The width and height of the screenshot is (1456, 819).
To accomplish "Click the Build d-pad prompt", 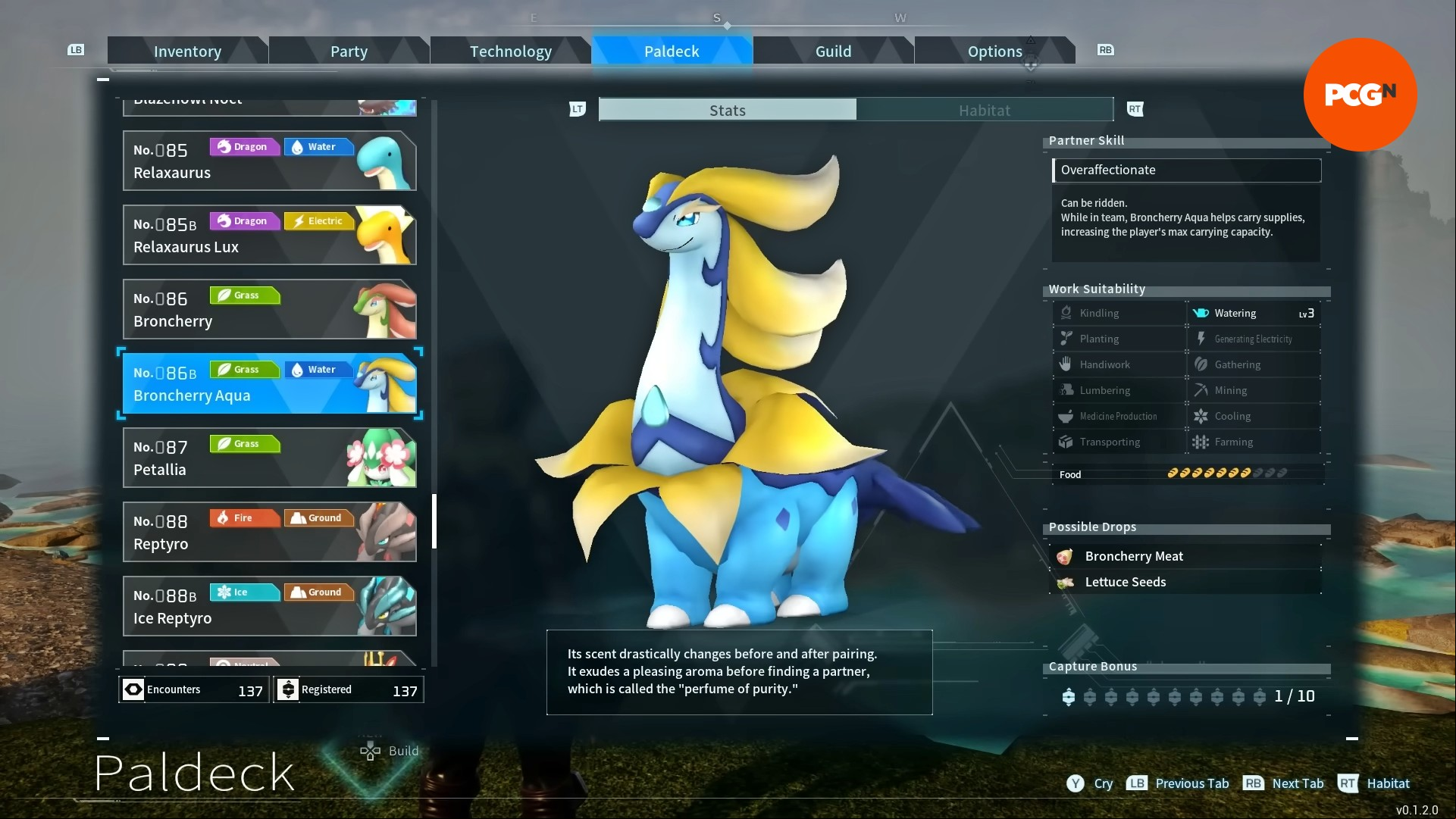I will 390,751.
